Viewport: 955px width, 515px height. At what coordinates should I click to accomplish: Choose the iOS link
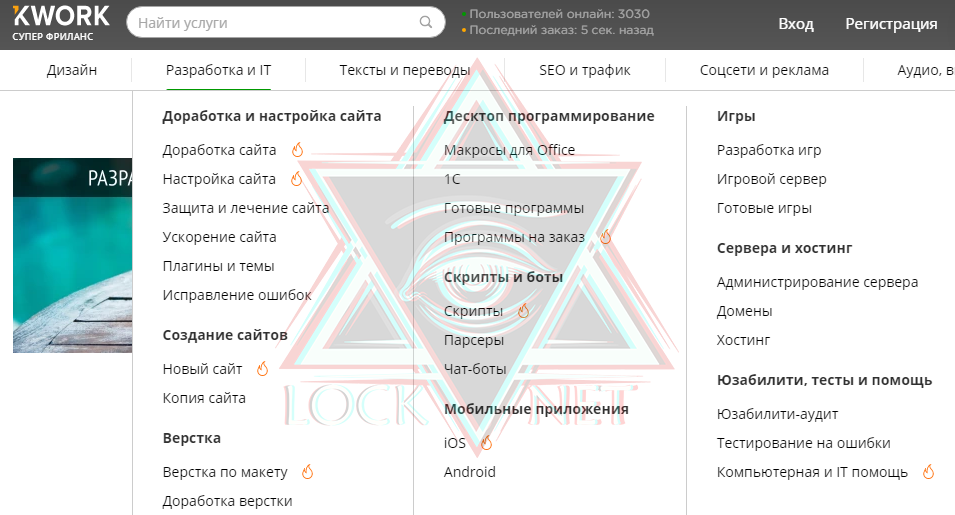(x=455, y=443)
